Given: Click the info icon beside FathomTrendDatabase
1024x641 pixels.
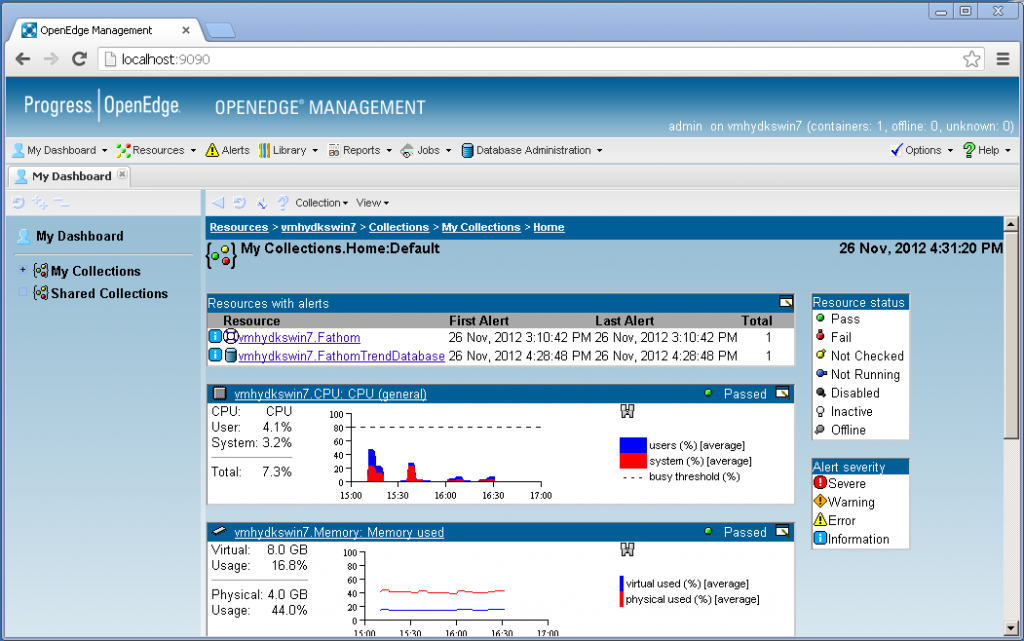Looking at the screenshot, I should click(215, 355).
